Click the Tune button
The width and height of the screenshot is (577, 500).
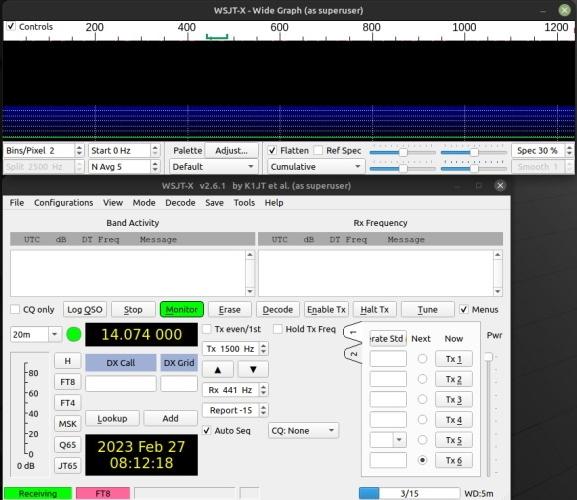(x=428, y=309)
